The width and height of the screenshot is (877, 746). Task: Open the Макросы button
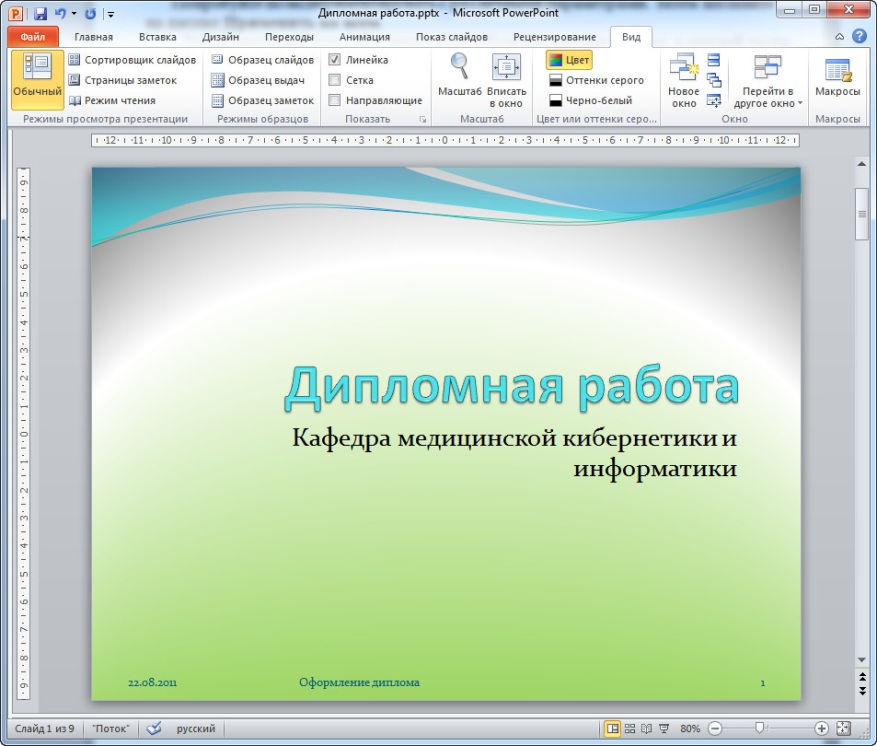[837, 77]
